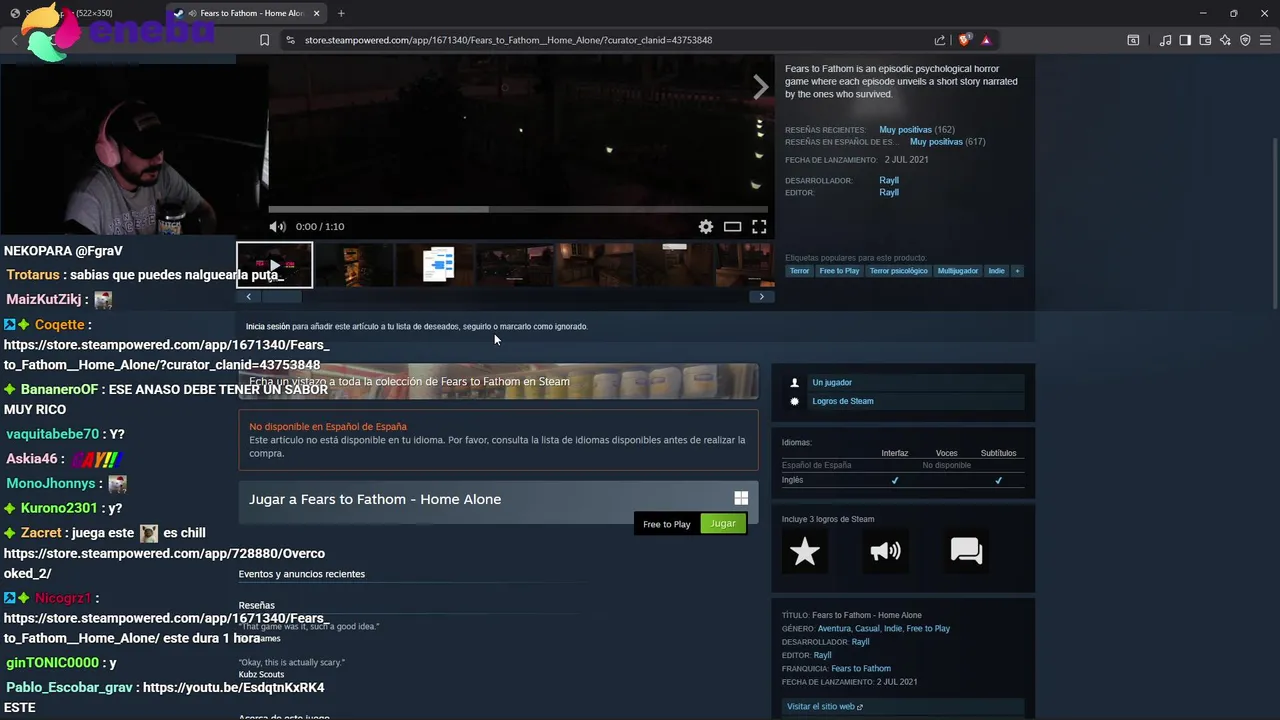Viewport: 1280px width, 720px height.
Task: Select the blue diagram screenshot thumbnail
Action: (438, 265)
